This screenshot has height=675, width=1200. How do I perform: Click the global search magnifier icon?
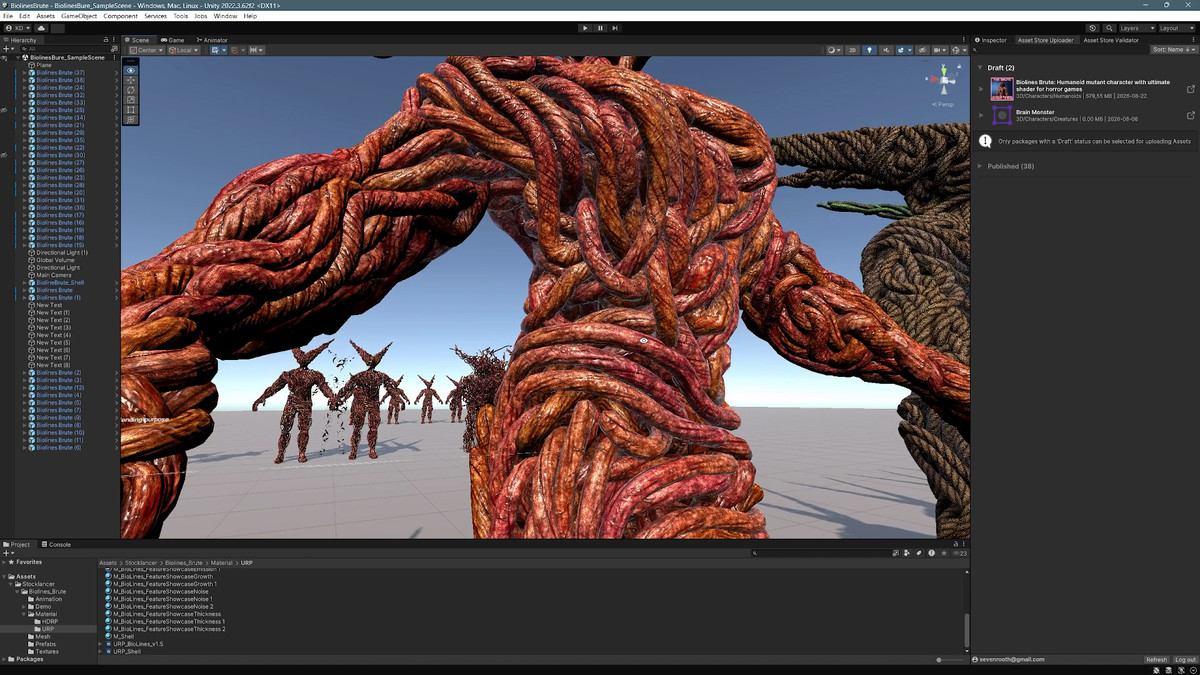[1109, 28]
